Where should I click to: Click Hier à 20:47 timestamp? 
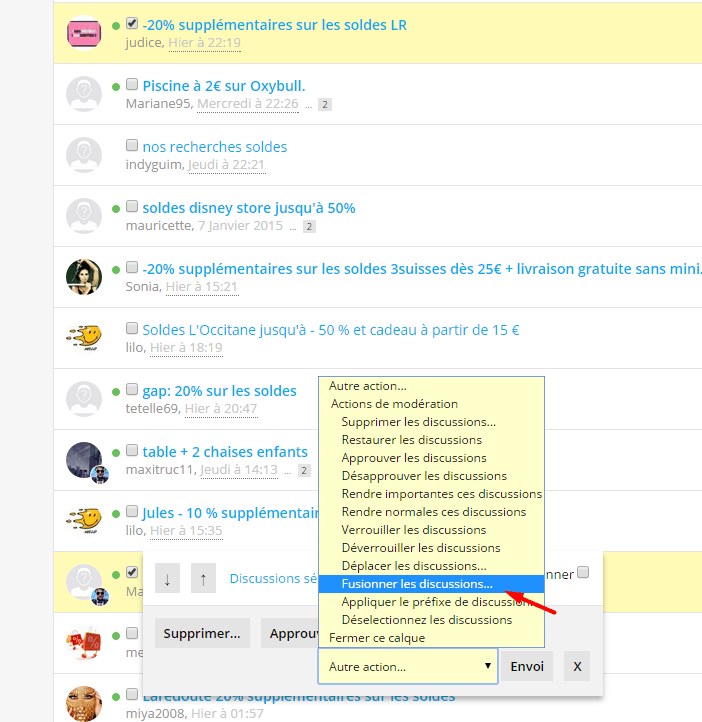221,409
